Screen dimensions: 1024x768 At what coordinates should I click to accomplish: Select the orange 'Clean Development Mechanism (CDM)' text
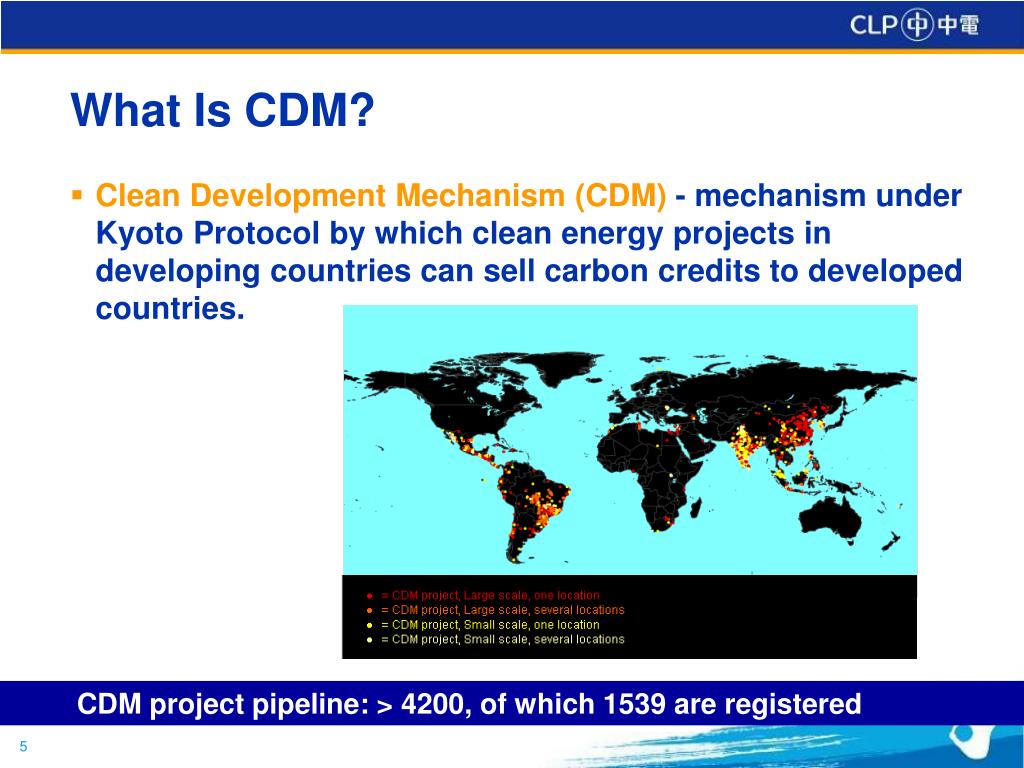[381, 196]
